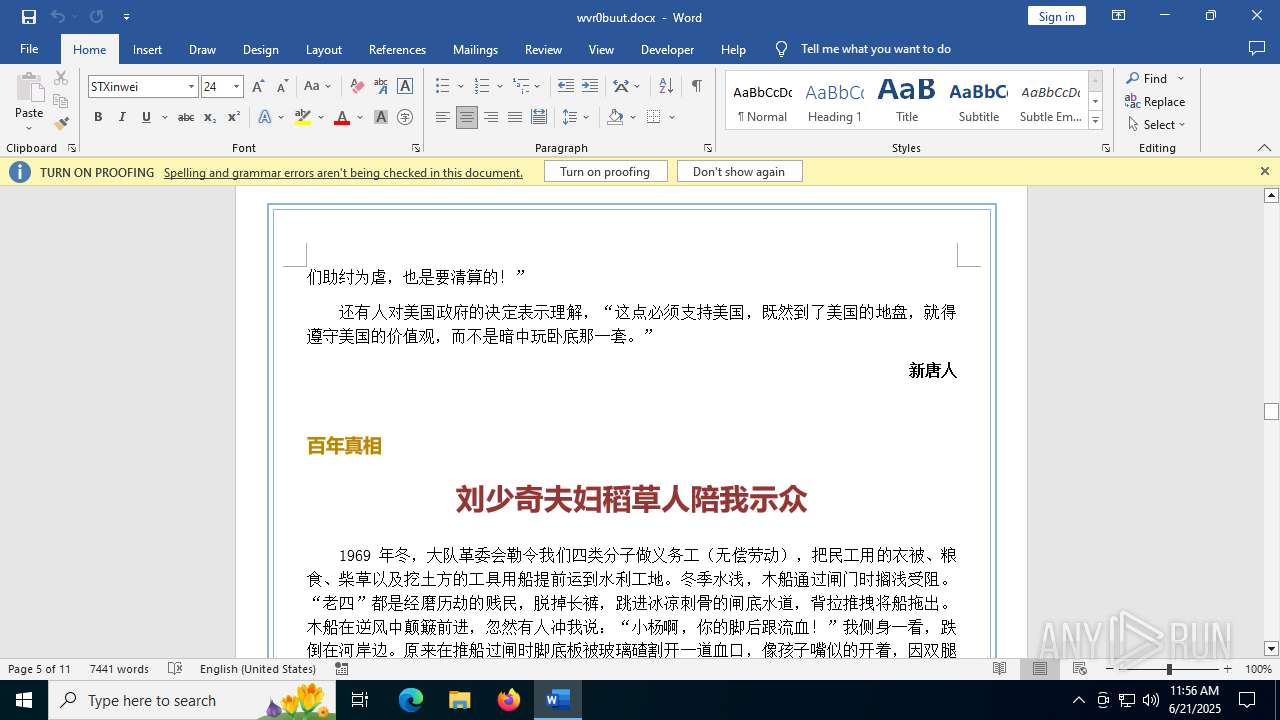The image size is (1280, 720).
Task: Clear all formatting icon
Action: pos(356,87)
